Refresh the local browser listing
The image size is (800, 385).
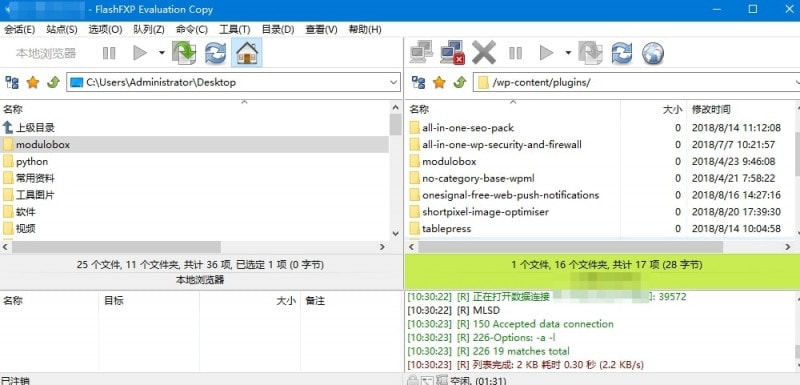point(216,53)
